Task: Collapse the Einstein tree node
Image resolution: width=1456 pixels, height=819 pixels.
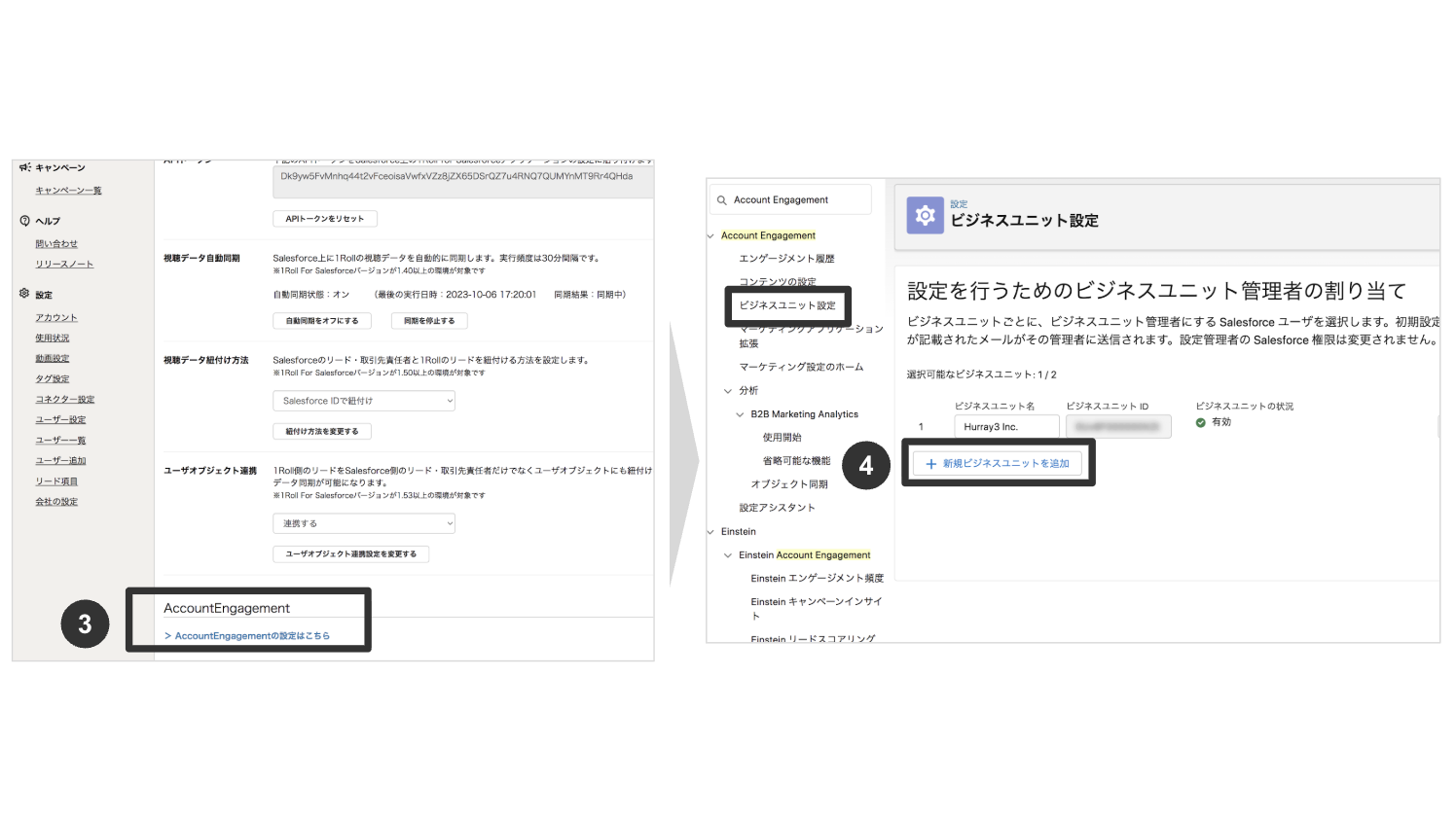Action: click(x=710, y=531)
